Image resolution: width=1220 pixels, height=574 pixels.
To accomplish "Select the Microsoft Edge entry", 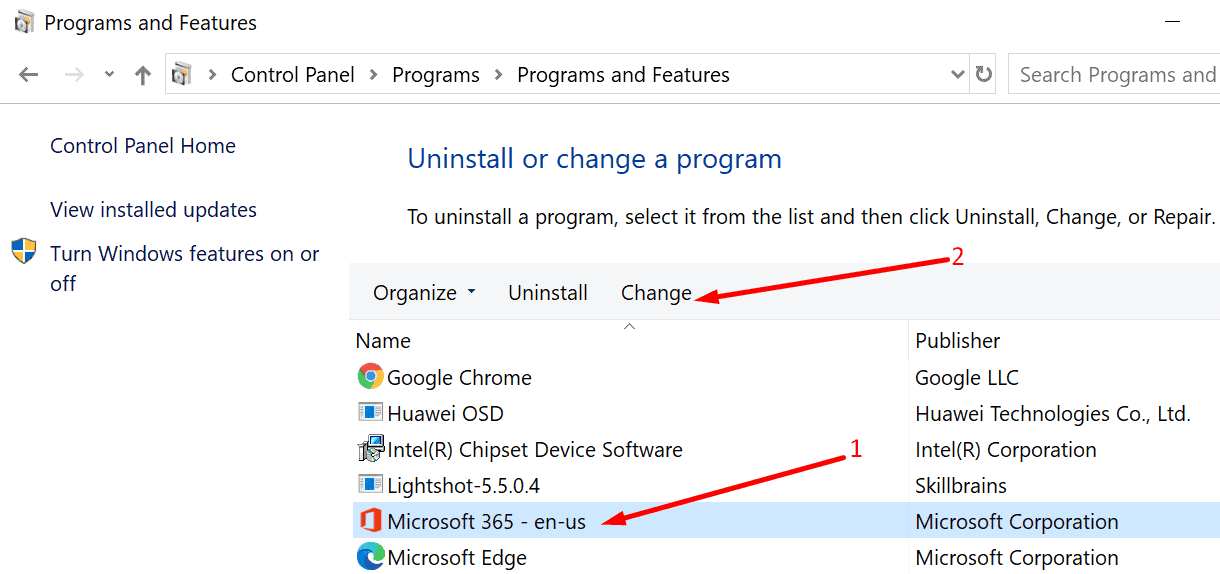I will (457, 558).
